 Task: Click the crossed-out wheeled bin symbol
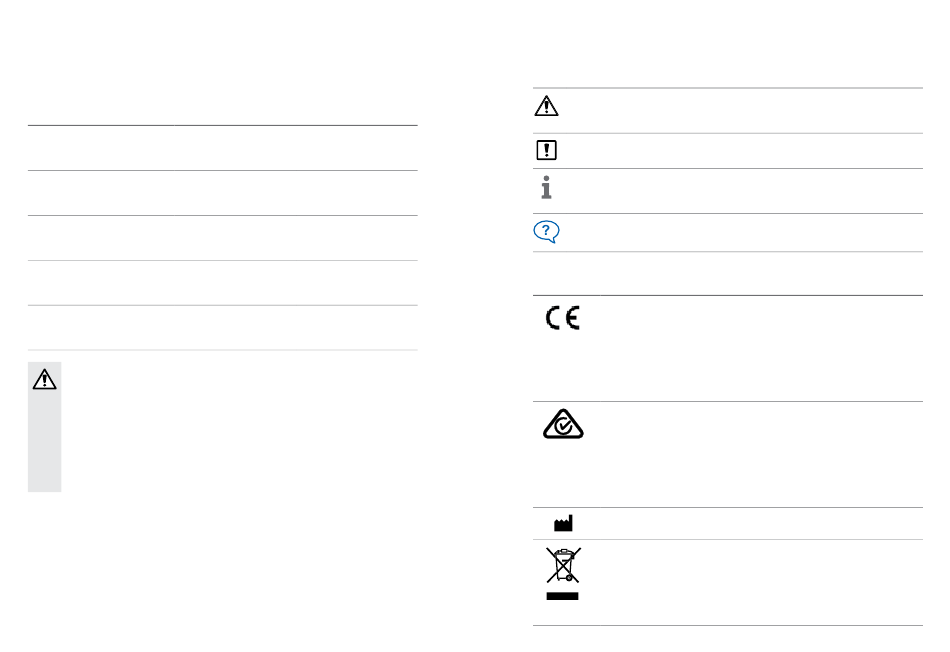(x=563, y=565)
